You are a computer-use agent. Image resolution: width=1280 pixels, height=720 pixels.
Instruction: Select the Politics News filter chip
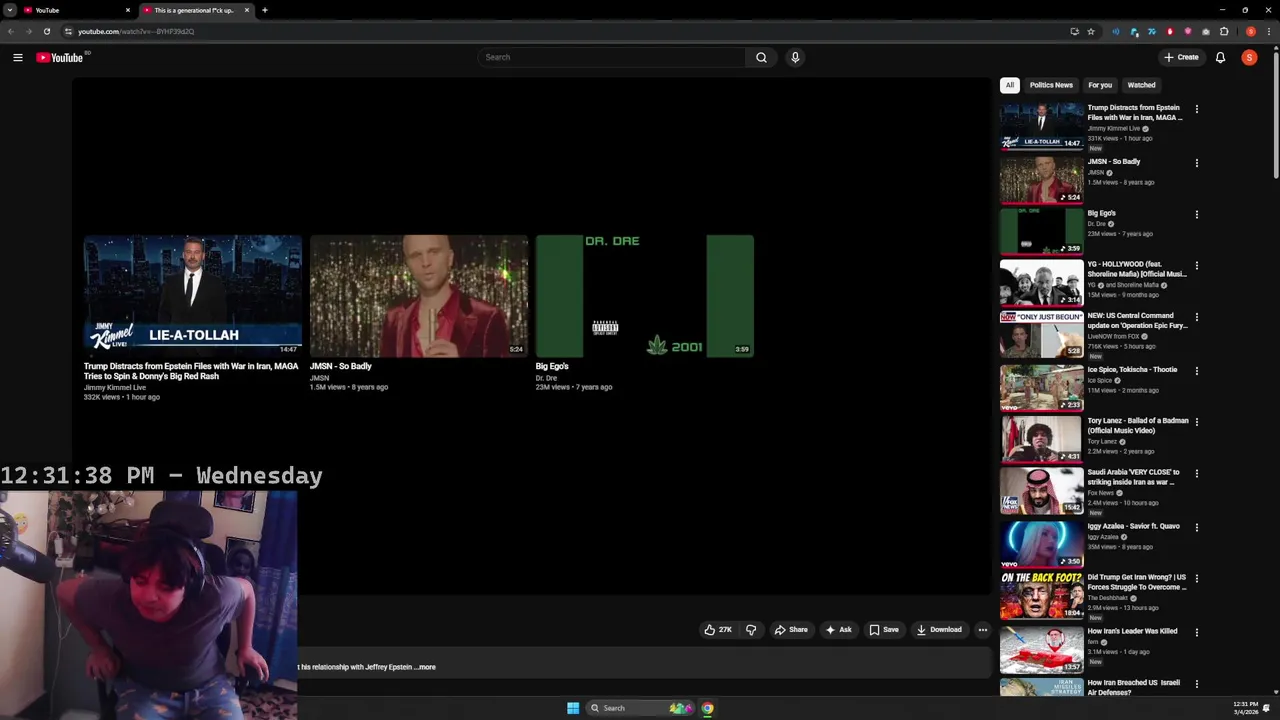[1051, 85]
